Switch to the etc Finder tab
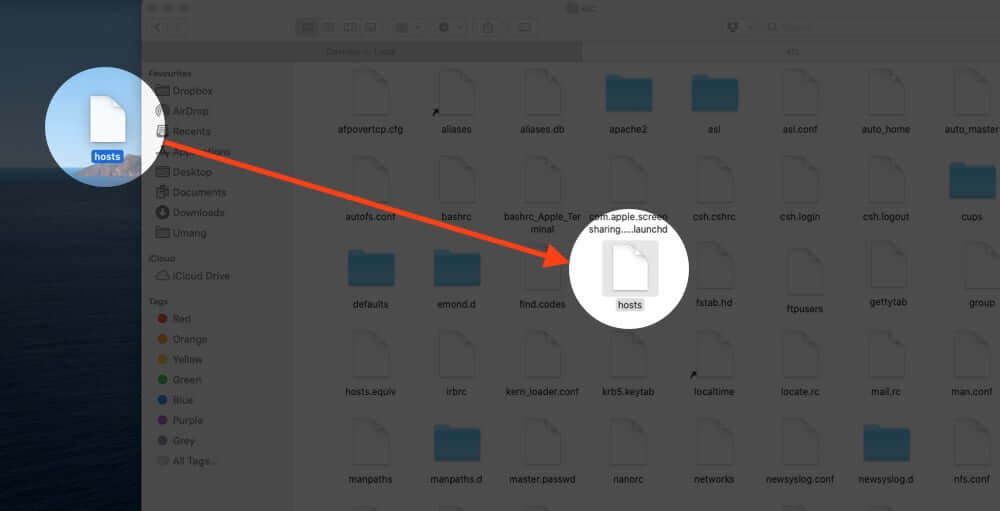The image size is (1000, 511). (791, 52)
